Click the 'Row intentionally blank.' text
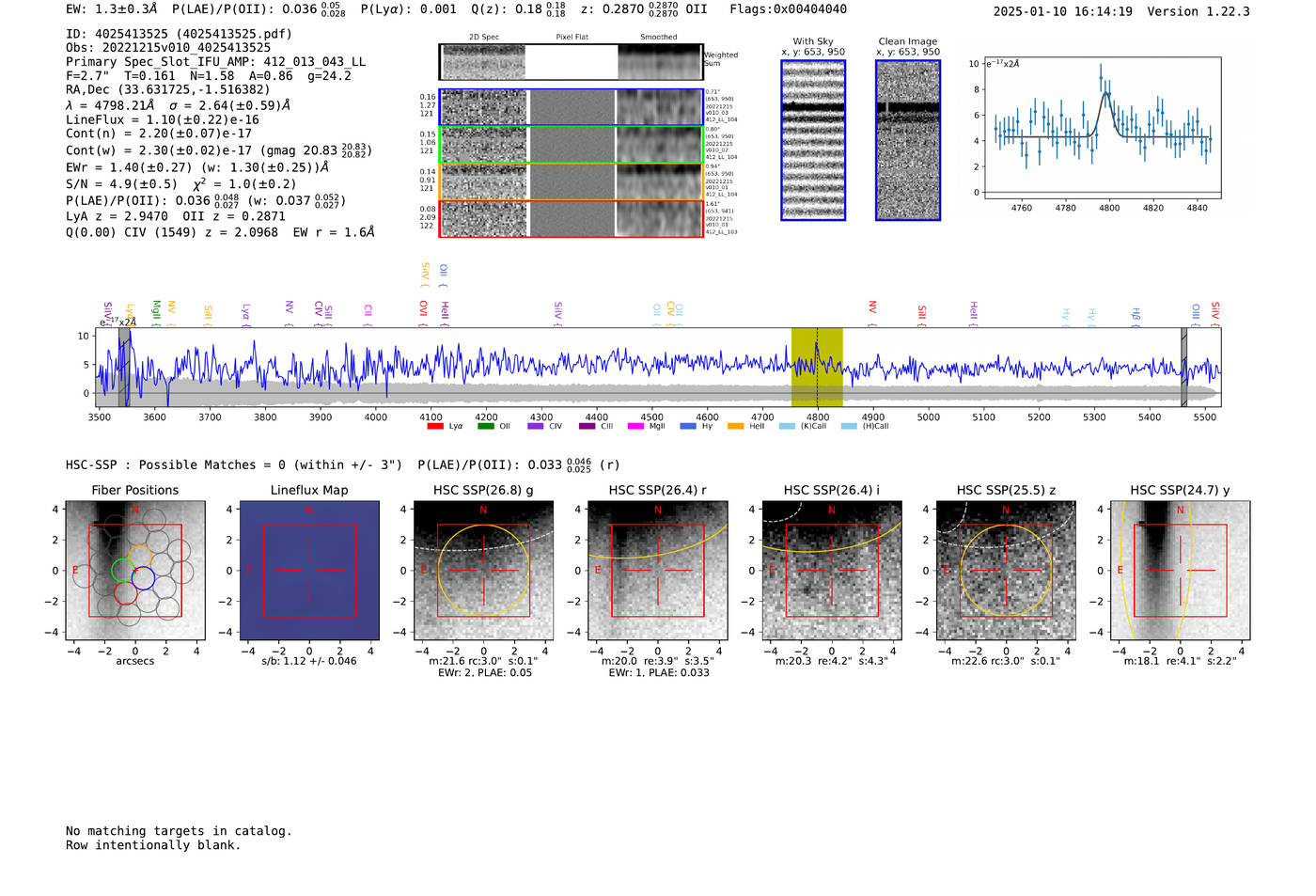1316x896 pixels. (x=153, y=845)
